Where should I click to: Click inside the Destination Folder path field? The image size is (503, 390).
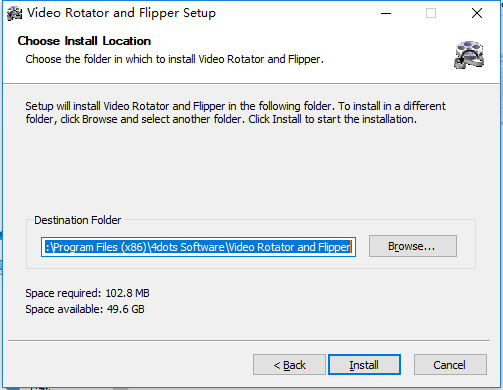pos(198,247)
